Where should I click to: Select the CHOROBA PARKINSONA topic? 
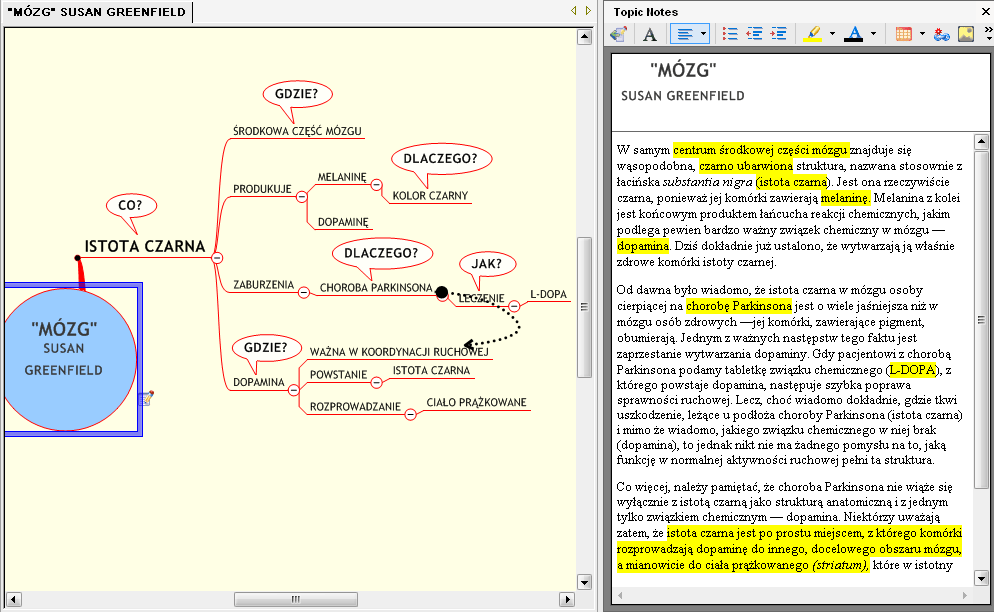[375, 288]
